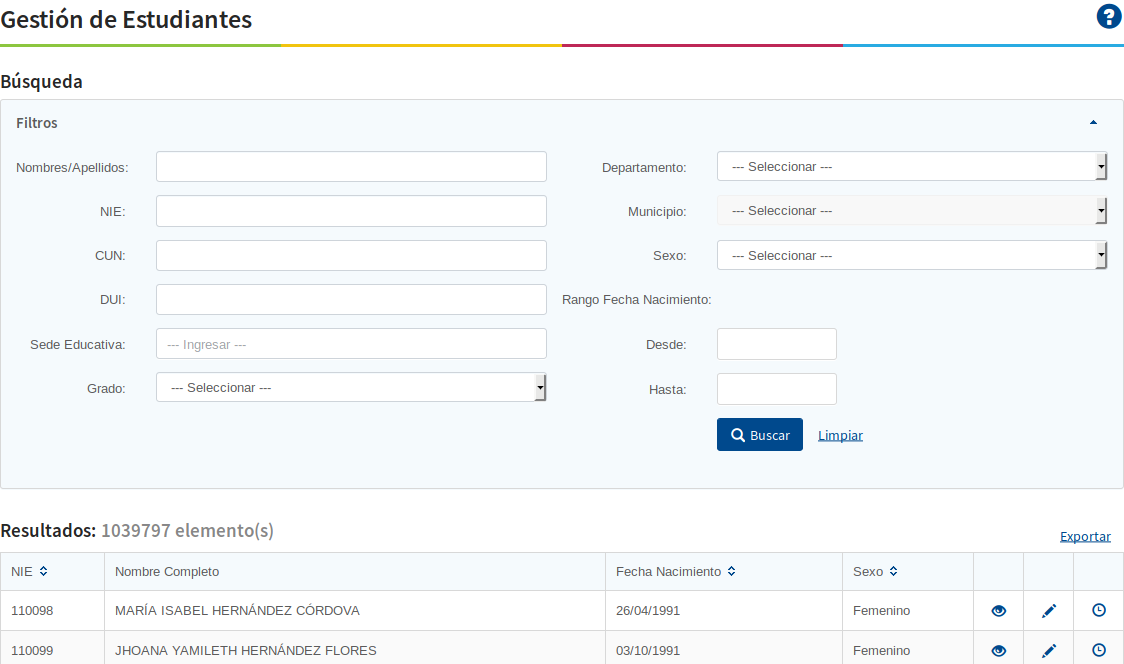
Task: Click the Desde date field
Action: pos(776,344)
